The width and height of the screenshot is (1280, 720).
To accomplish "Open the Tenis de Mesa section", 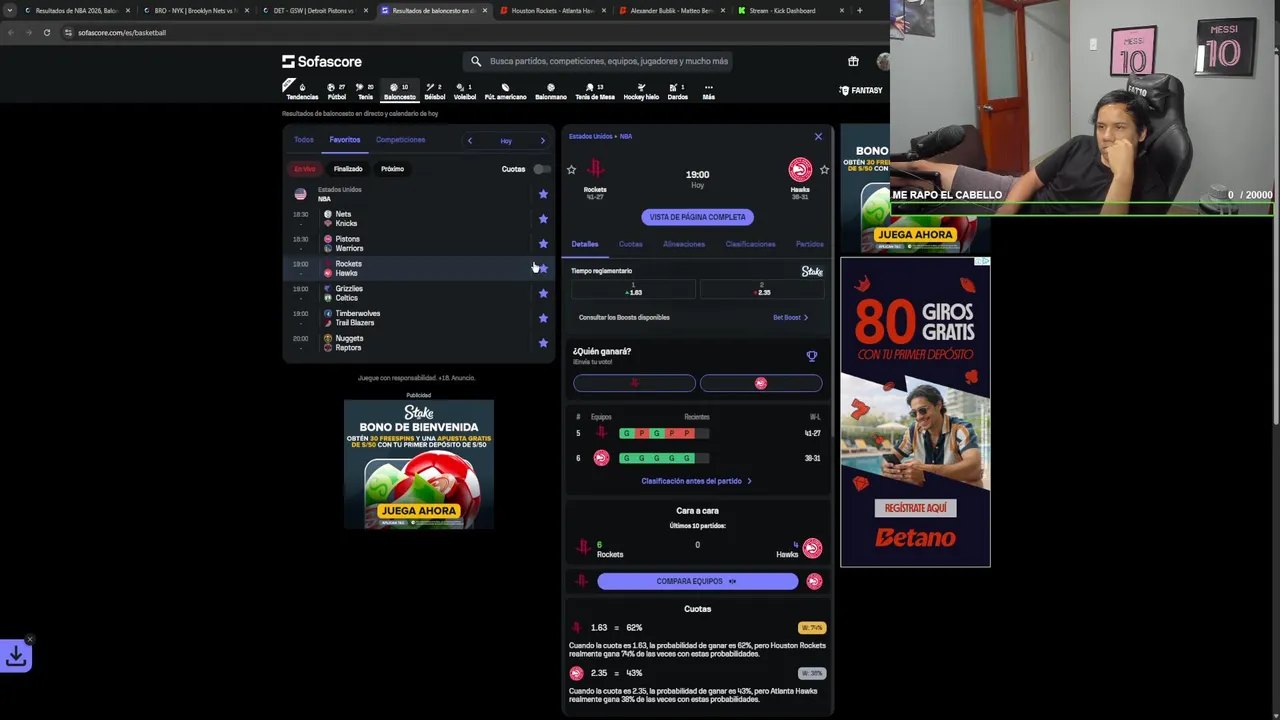I will click(x=594, y=91).
